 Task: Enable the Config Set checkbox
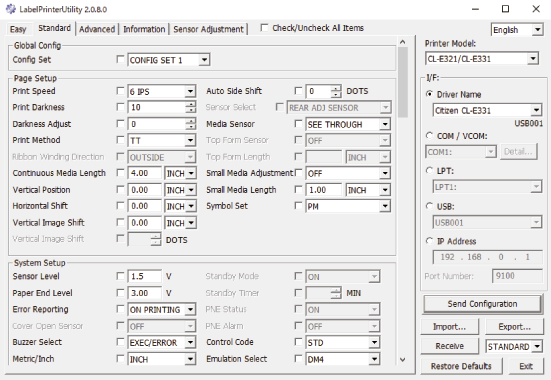pos(120,59)
